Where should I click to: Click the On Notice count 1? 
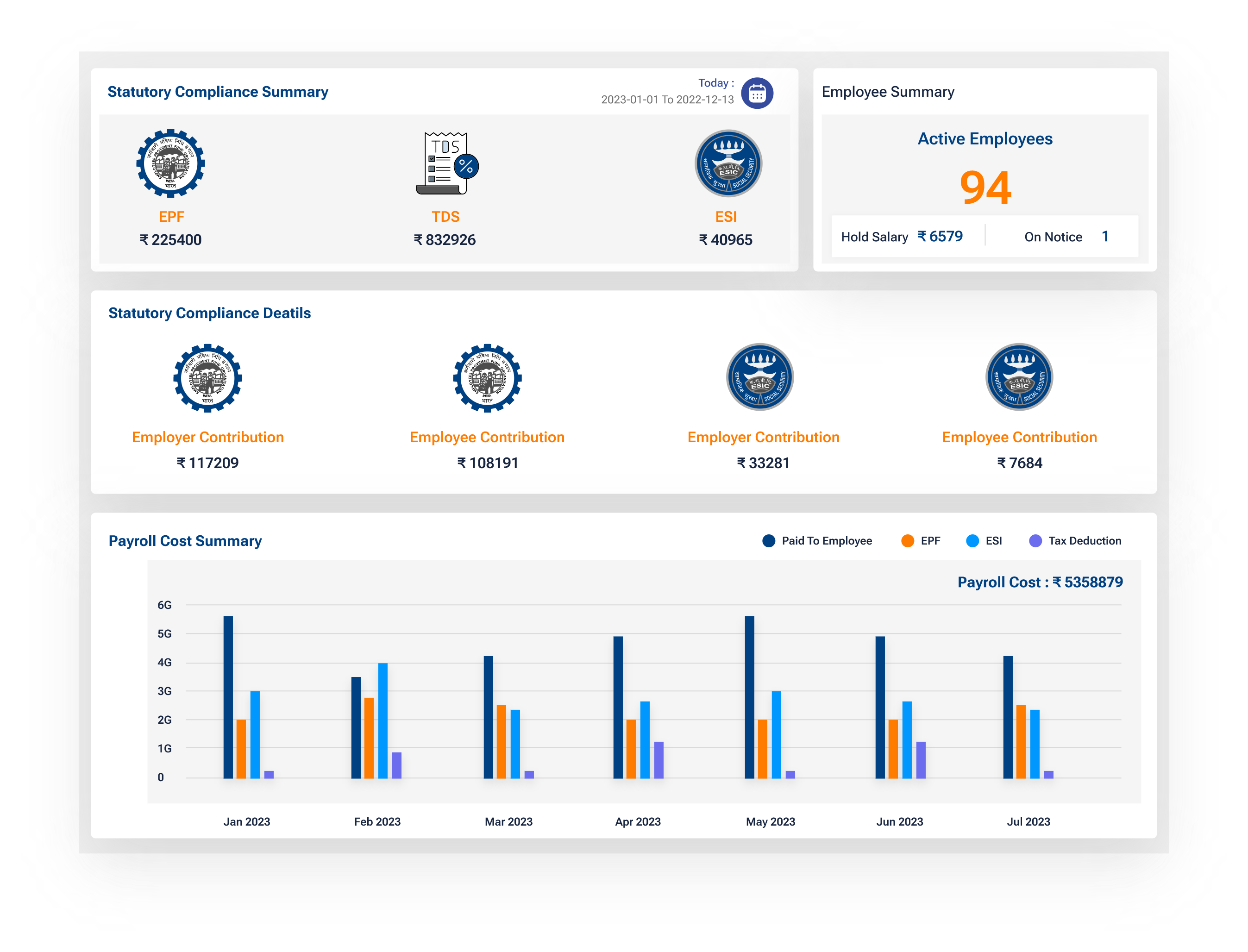pyautogui.click(x=1104, y=236)
